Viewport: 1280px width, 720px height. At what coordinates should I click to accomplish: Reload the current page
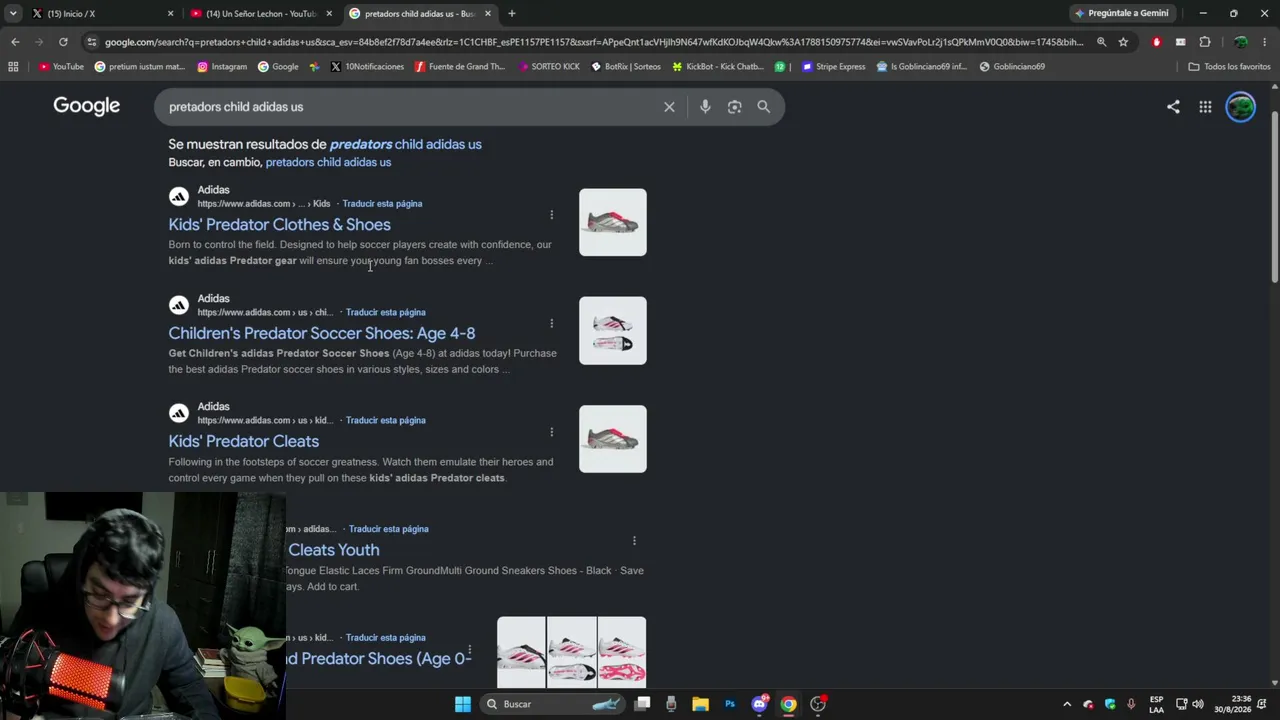(63, 42)
